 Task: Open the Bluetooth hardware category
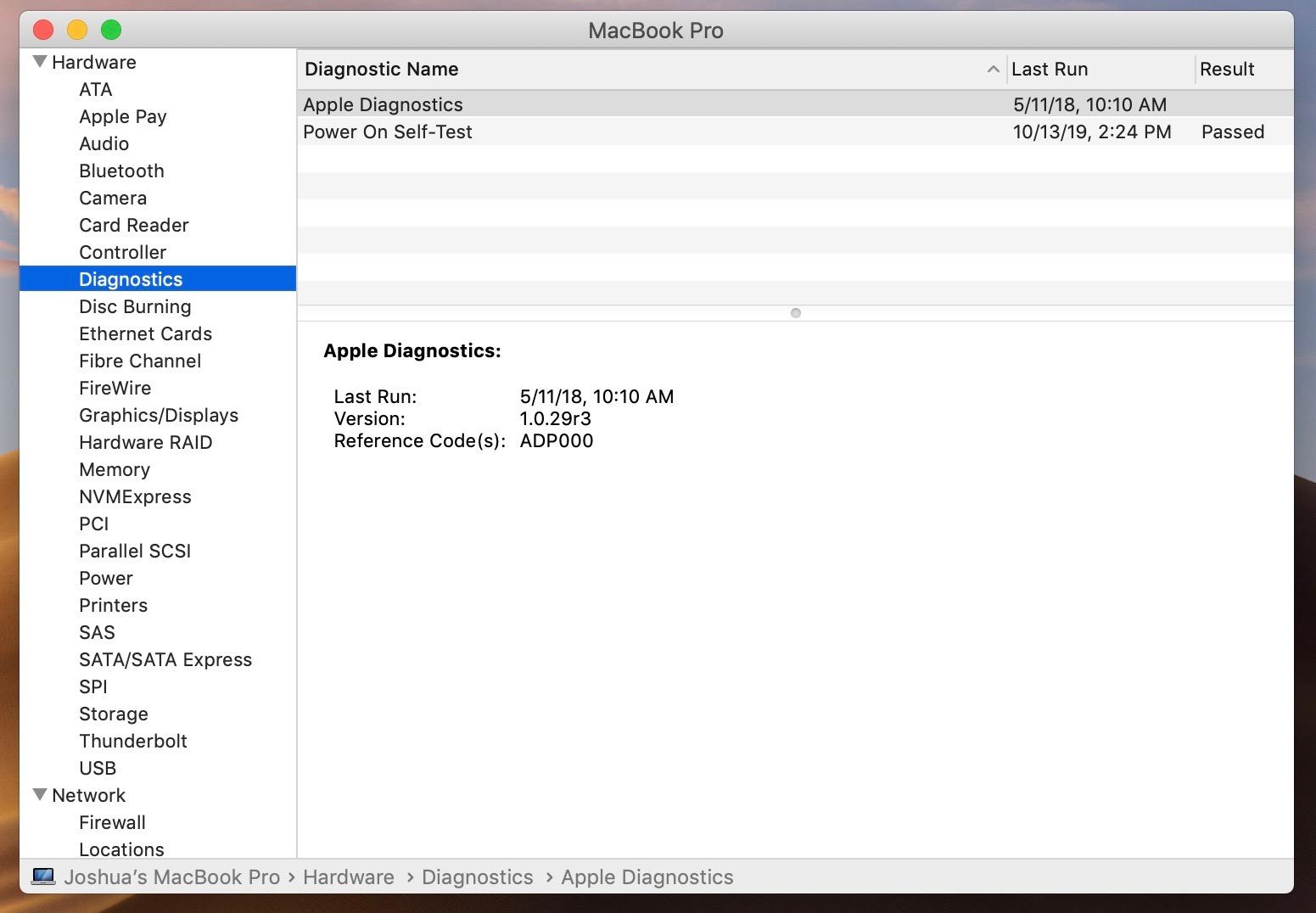point(122,171)
